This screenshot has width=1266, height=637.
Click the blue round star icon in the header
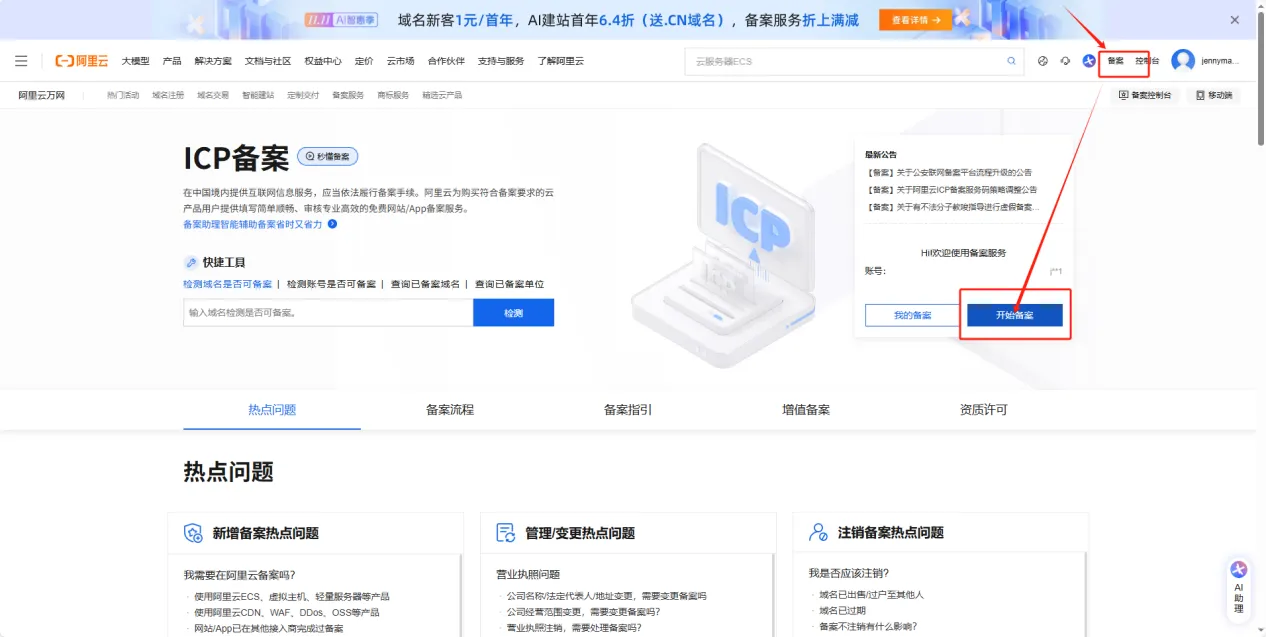click(x=1089, y=61)
